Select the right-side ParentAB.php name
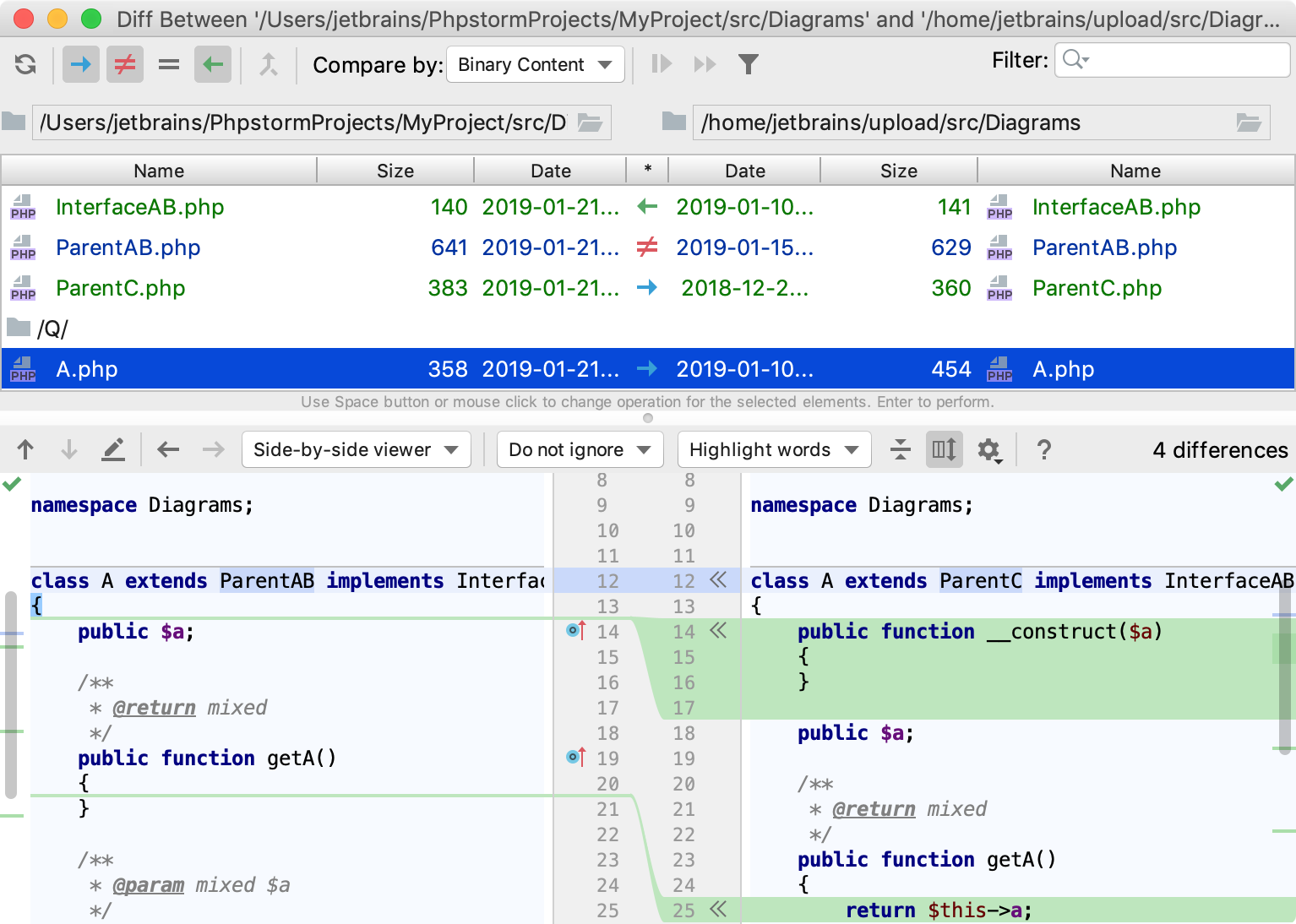Viewport: 1296px width, 924px height. (1104, 247)
